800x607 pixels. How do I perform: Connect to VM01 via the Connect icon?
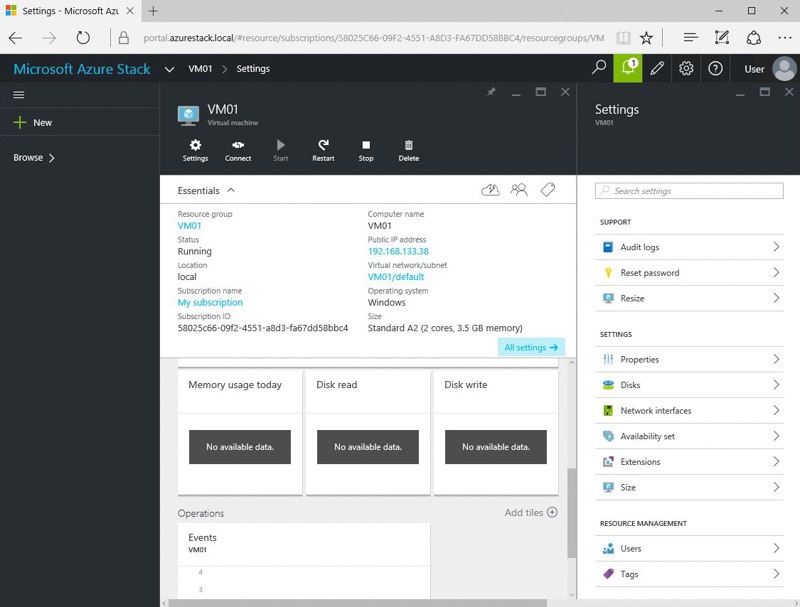pos(238,151)
